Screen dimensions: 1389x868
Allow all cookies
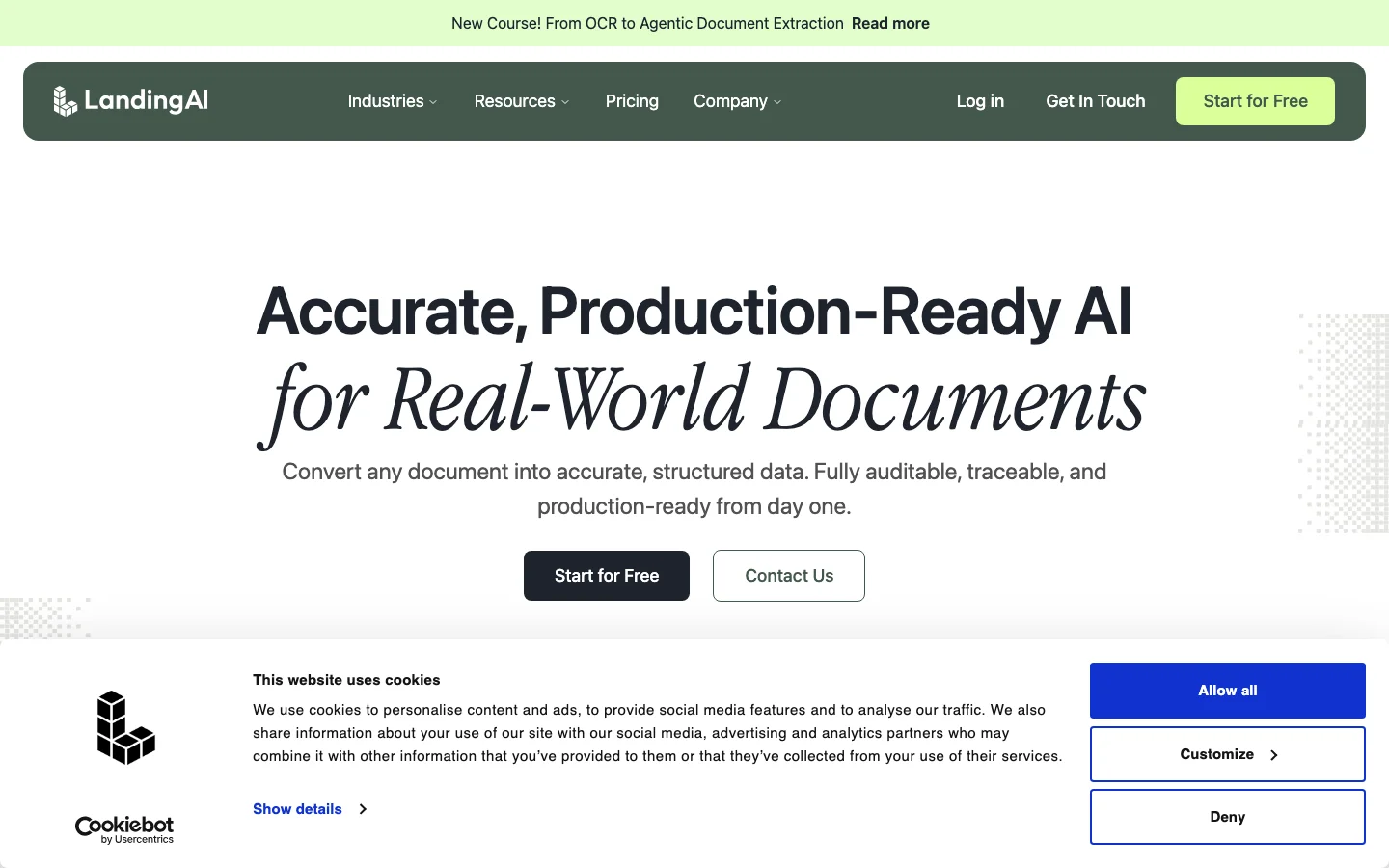pos(1228,691)
